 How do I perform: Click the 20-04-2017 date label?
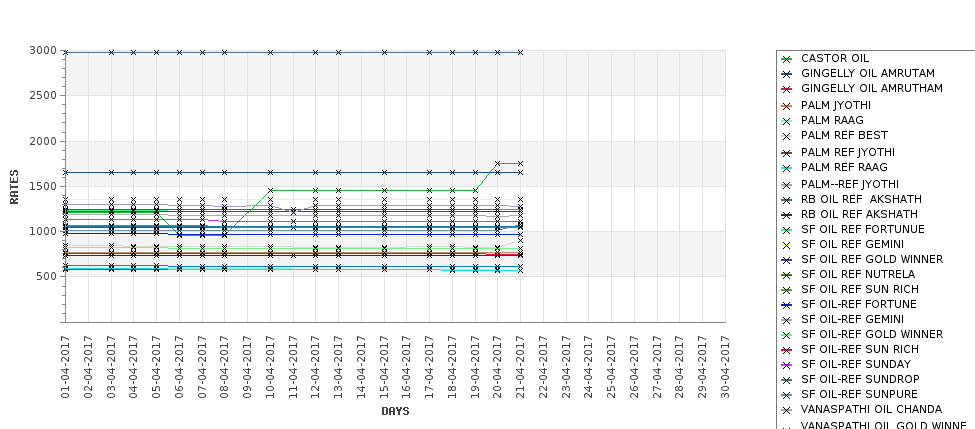point(497,367)
